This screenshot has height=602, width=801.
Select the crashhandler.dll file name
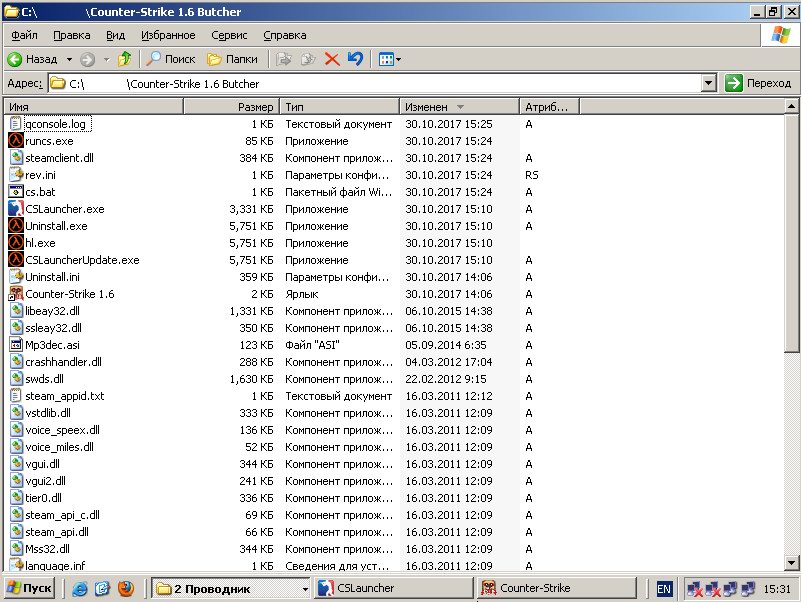(x=63, y=362)
